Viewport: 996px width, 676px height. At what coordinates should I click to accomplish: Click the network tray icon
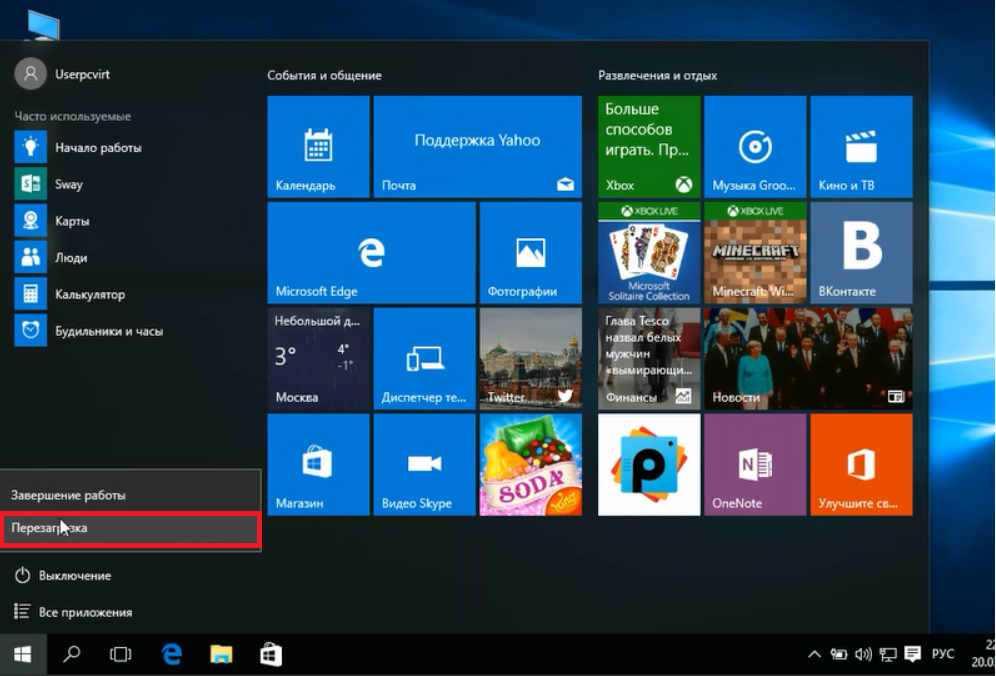[x=887, y=654]
